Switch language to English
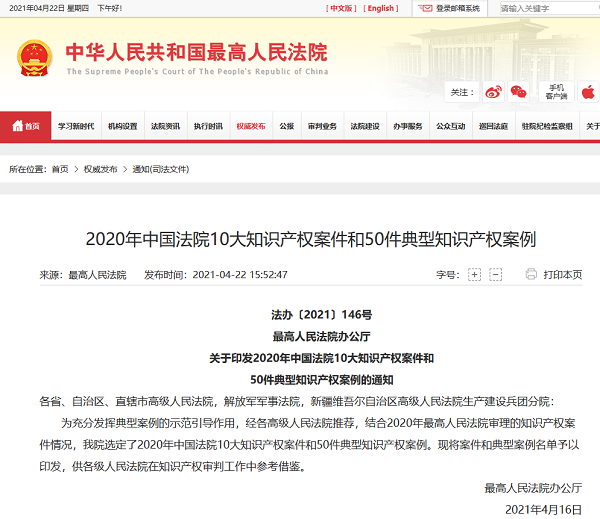Viewport: 600px width, 519px height. [380, 8]
